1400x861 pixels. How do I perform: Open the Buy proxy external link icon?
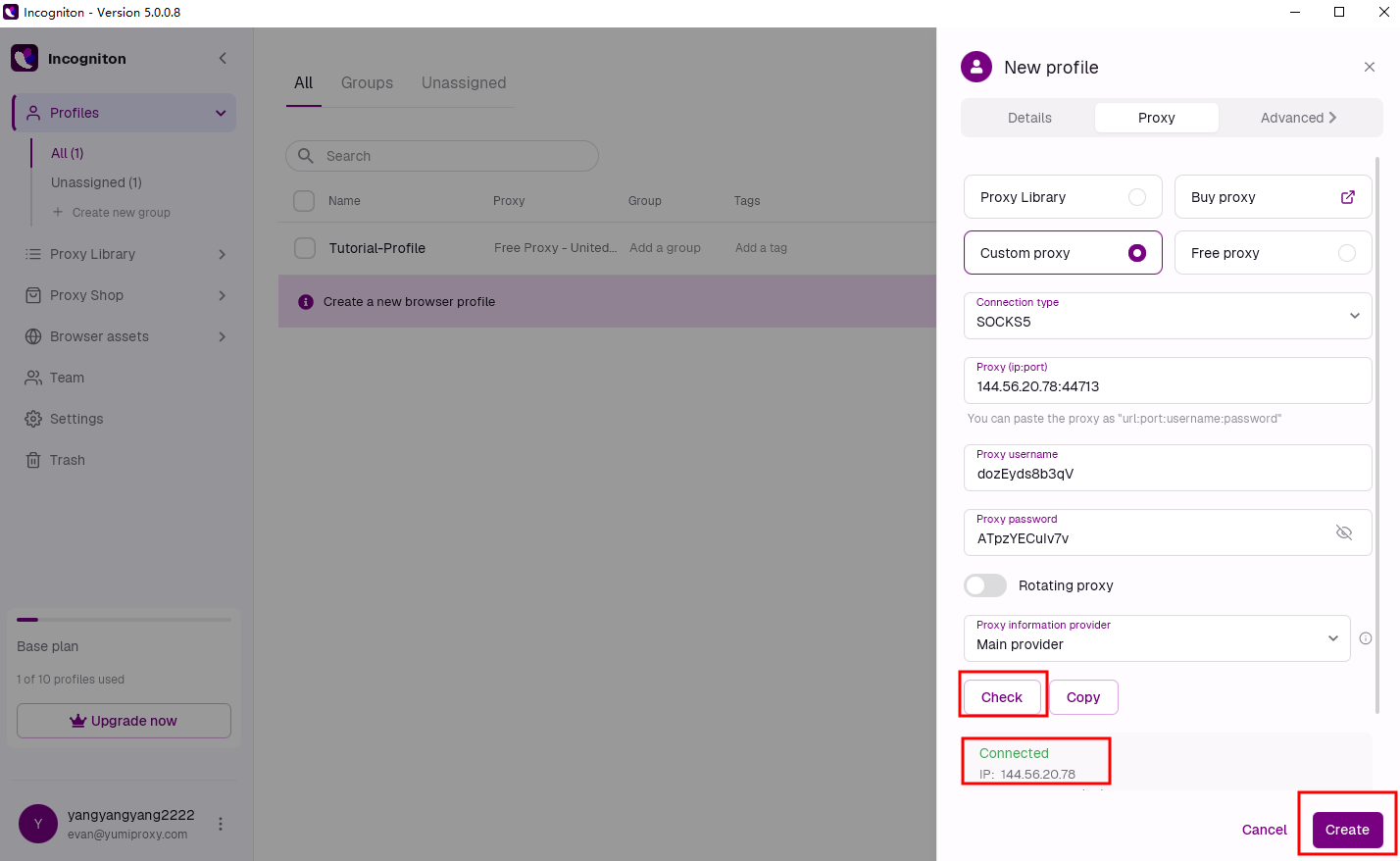tap(1348, 197)
